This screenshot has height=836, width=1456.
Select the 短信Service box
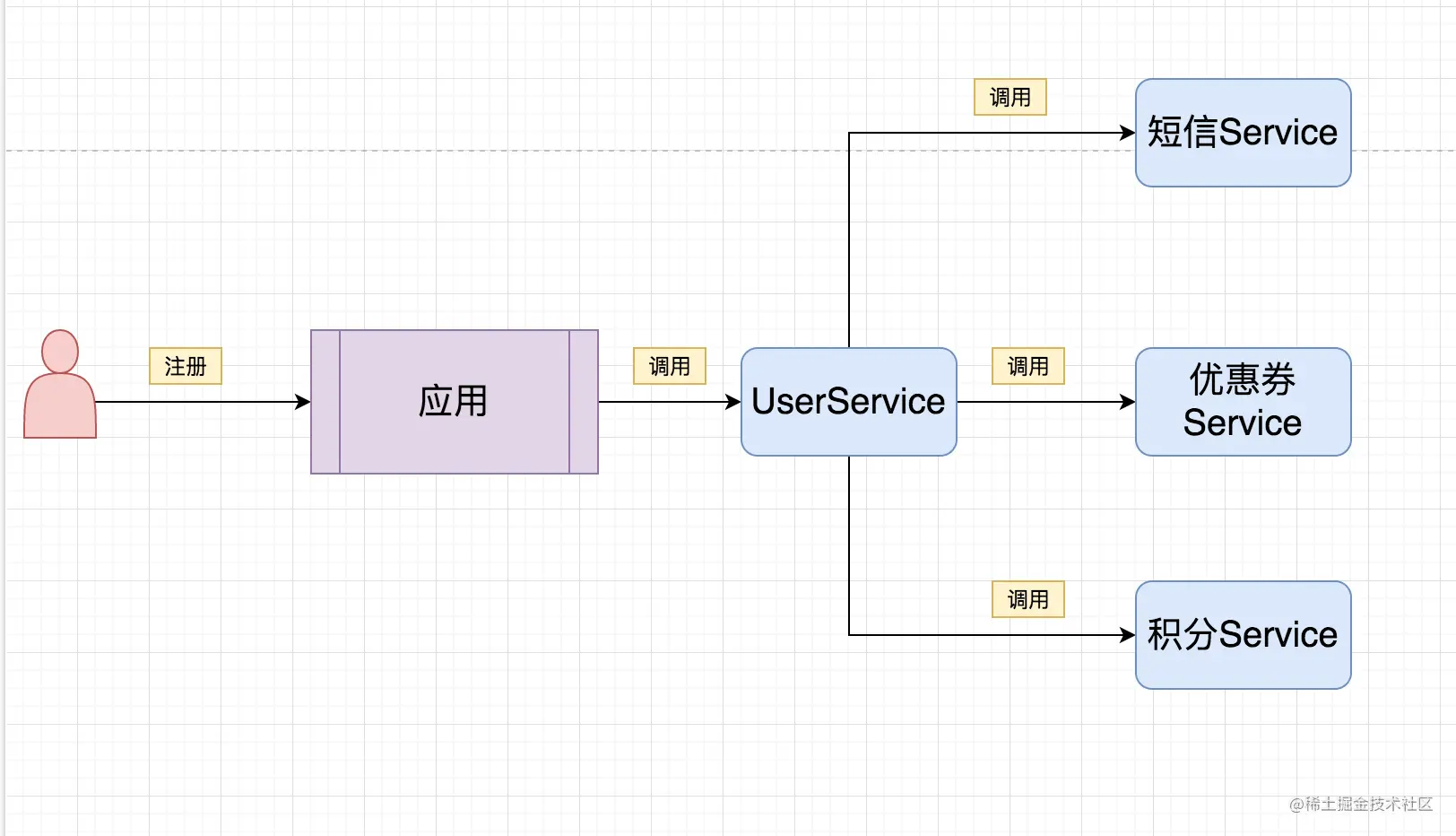click(1244, 133)
